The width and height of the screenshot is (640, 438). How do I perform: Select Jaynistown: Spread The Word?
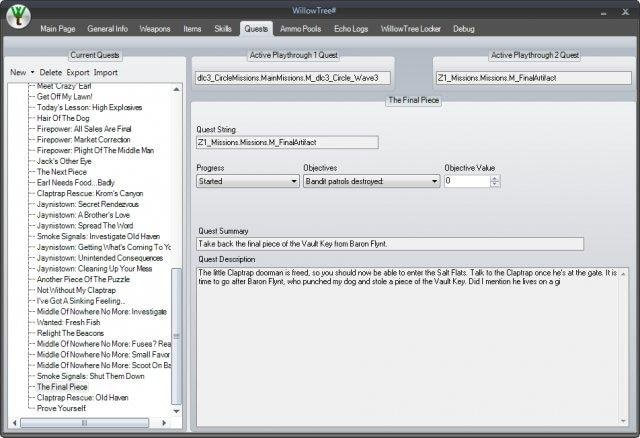[x=85, y=225]
